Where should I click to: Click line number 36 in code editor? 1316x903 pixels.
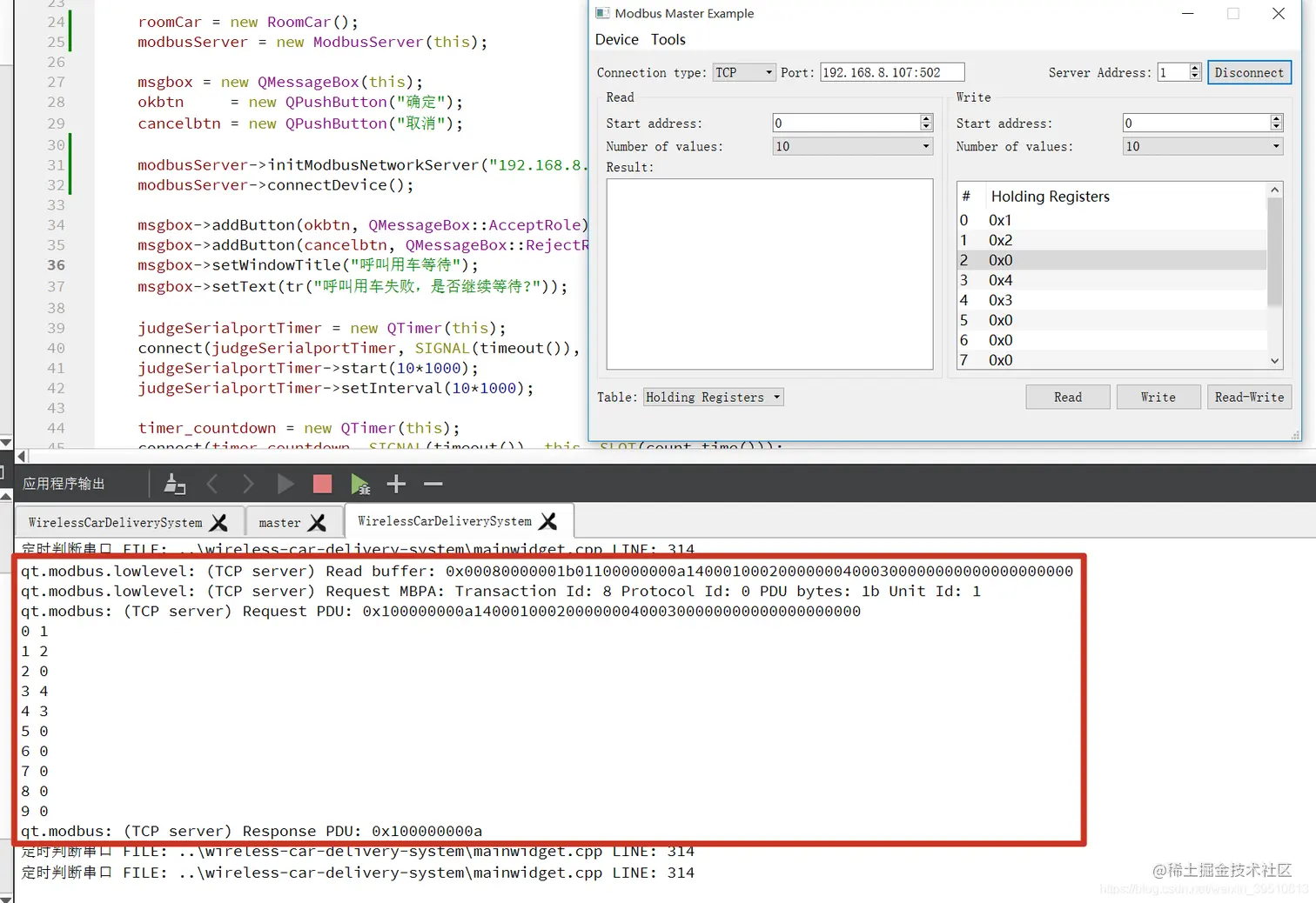[56, 265]
